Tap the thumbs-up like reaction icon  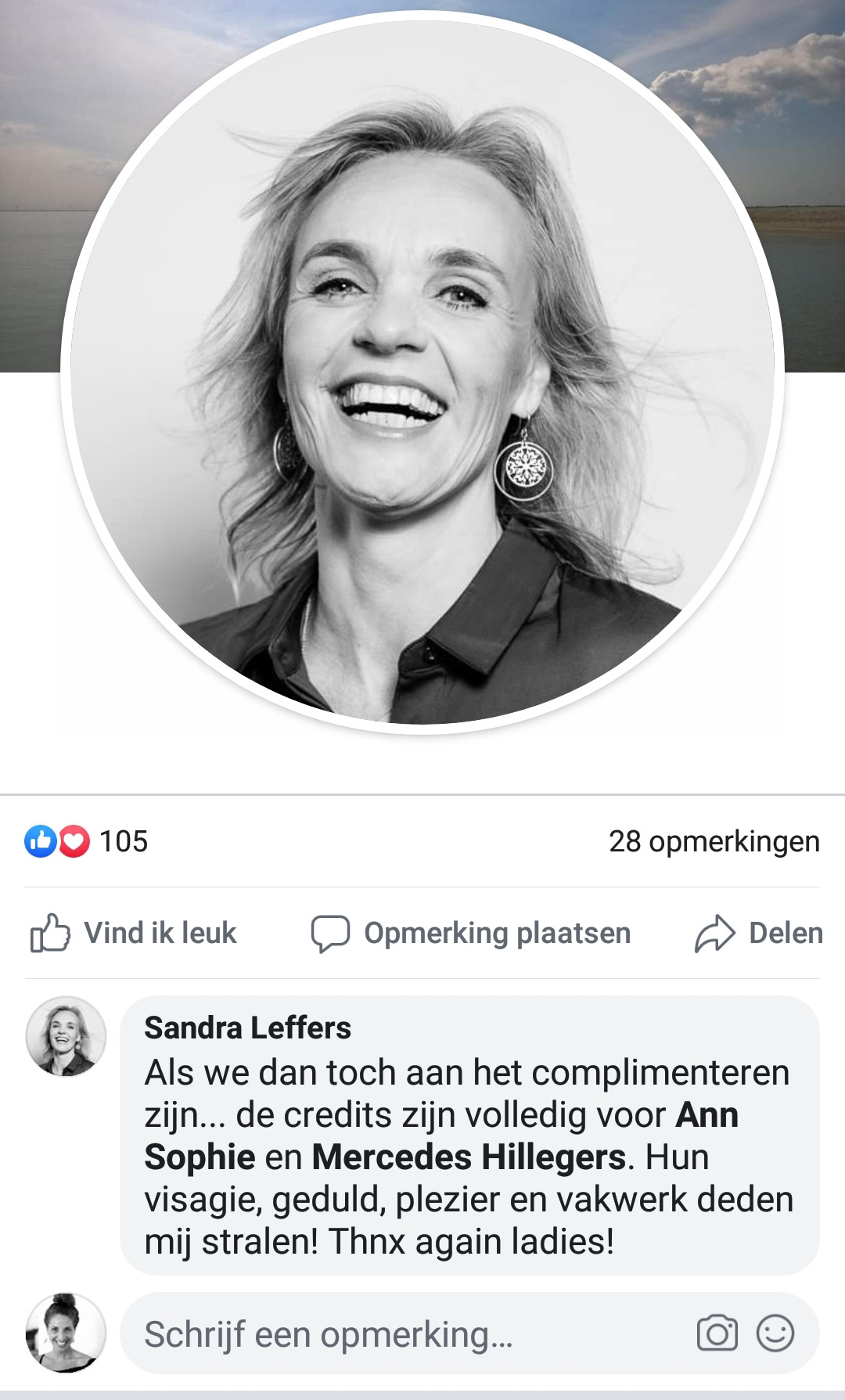click(40, 842)
